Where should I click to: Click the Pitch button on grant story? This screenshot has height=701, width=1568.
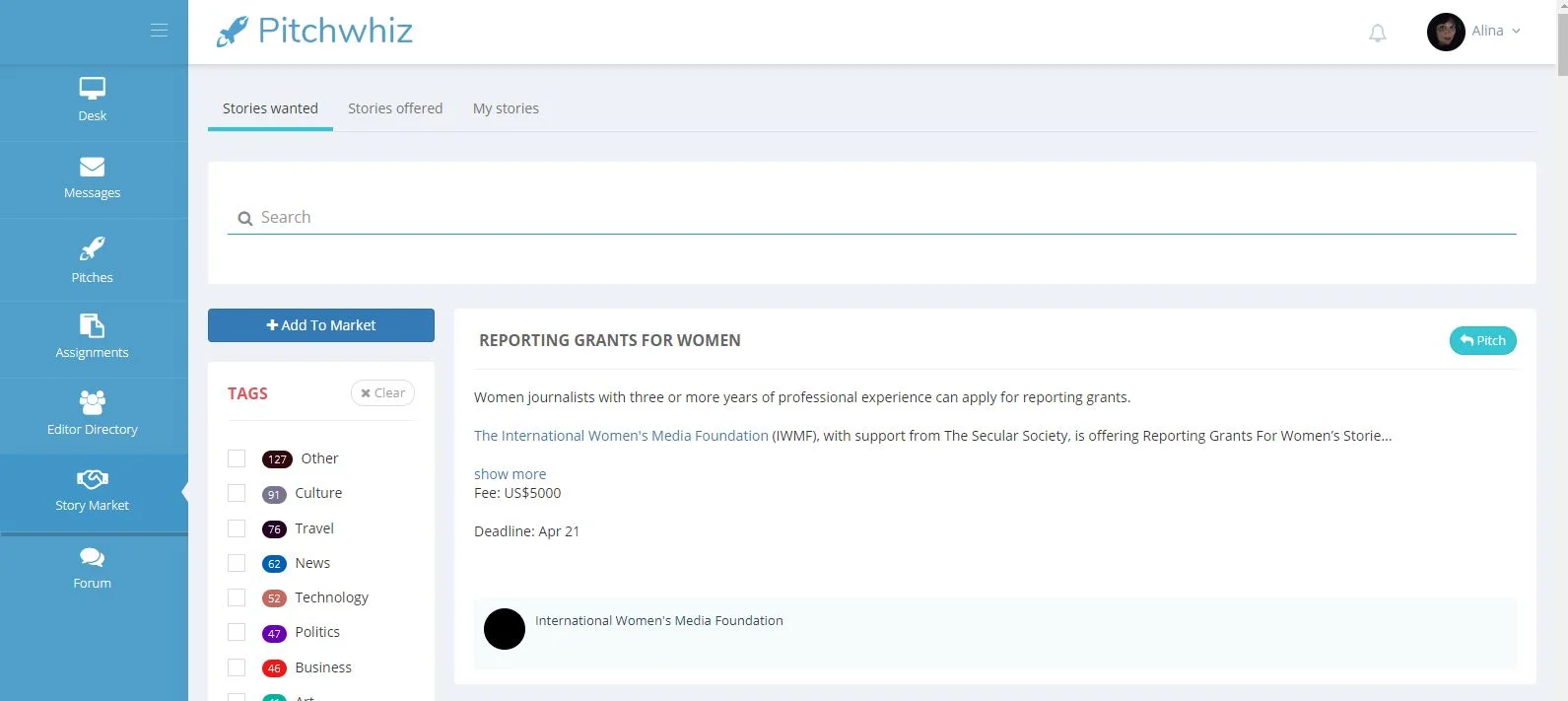click(x=1482, y=340)
